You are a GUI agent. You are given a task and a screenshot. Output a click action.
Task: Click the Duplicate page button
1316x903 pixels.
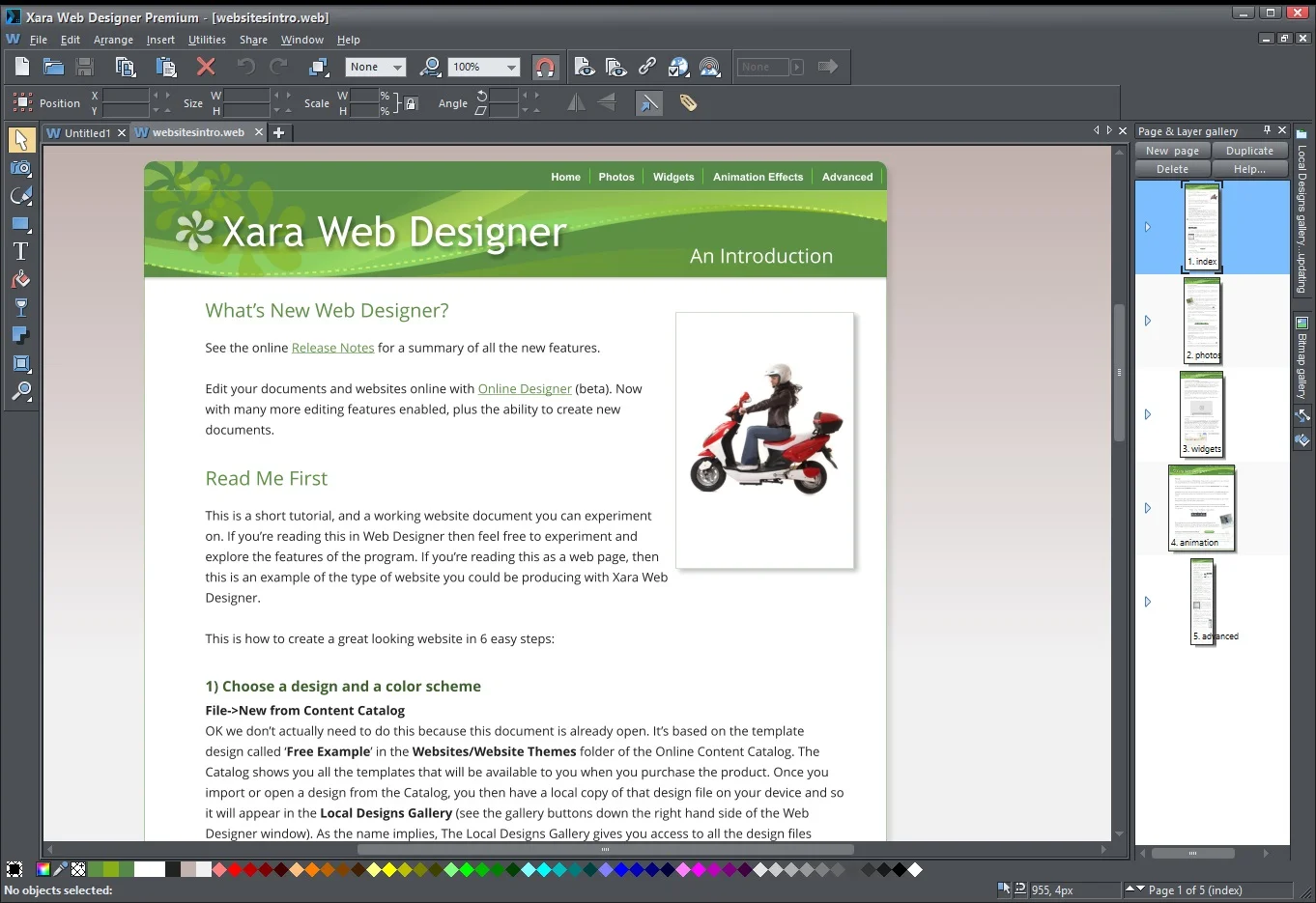(1249, 151)
